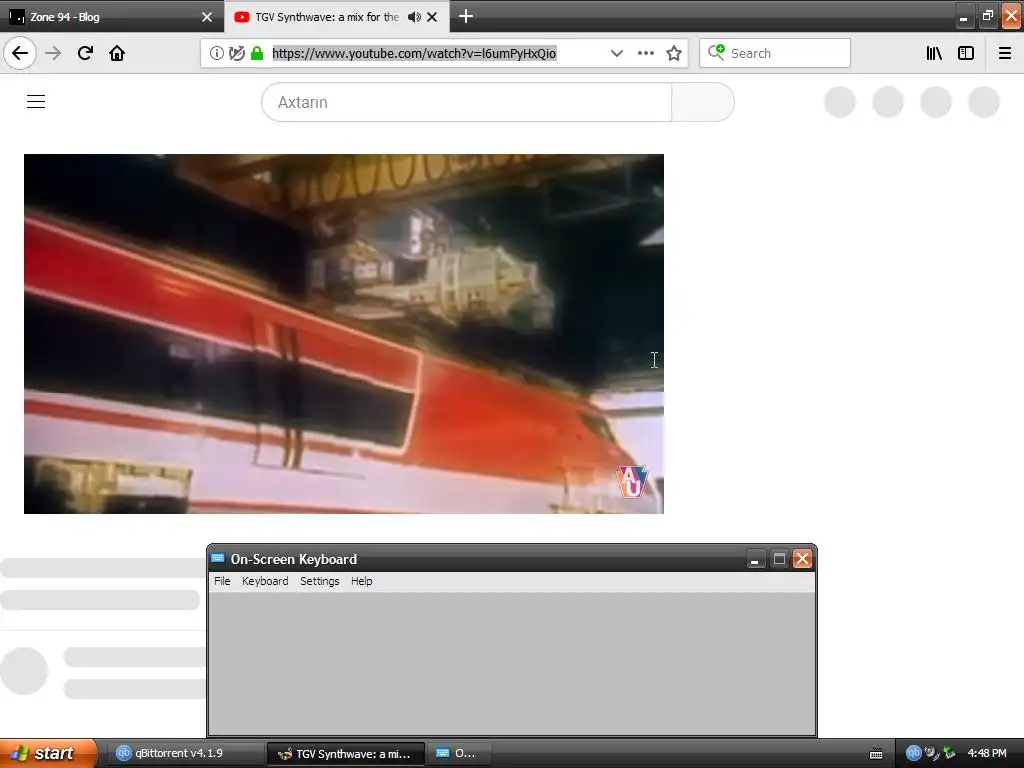Open the browser home page
The width and height of the screenshot is (1024, 768).
tap(117, 53)
